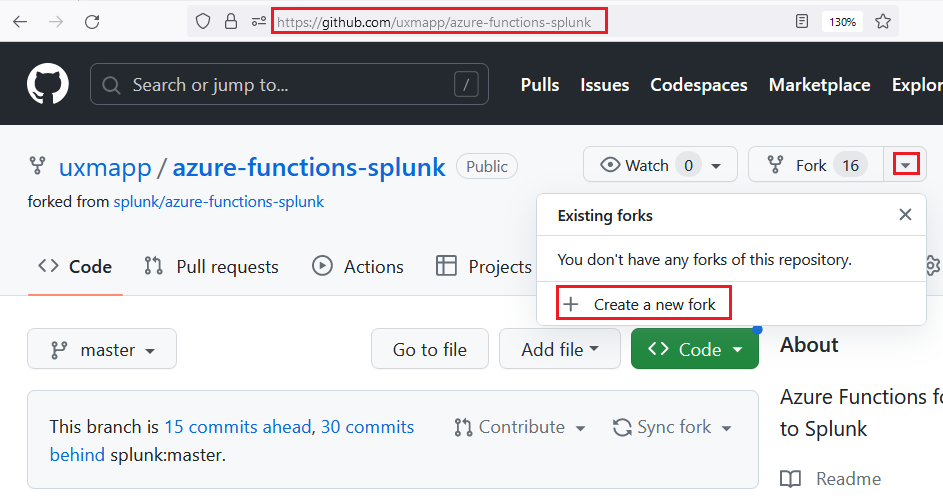943x501 pixels.
Task: Switch to the Pull requests tab
Action: (x=211, y=267)
